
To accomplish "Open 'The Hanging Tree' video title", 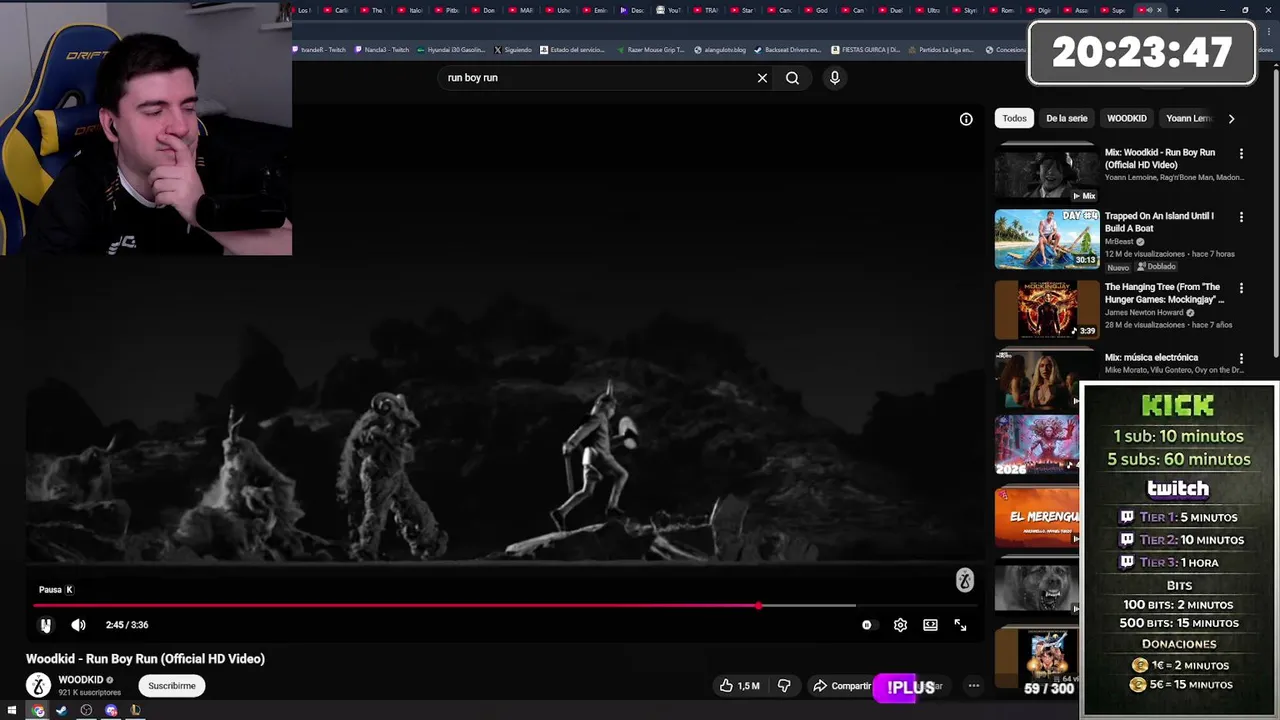I will (1164, 293).
